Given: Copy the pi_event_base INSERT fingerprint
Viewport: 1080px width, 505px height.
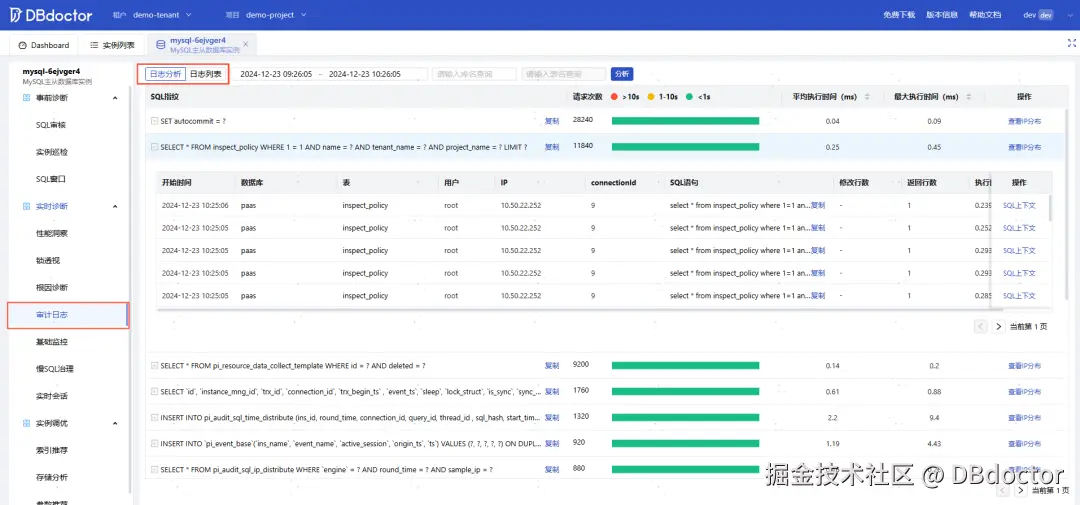Looking at the screenshot, I should pos(552,443).
